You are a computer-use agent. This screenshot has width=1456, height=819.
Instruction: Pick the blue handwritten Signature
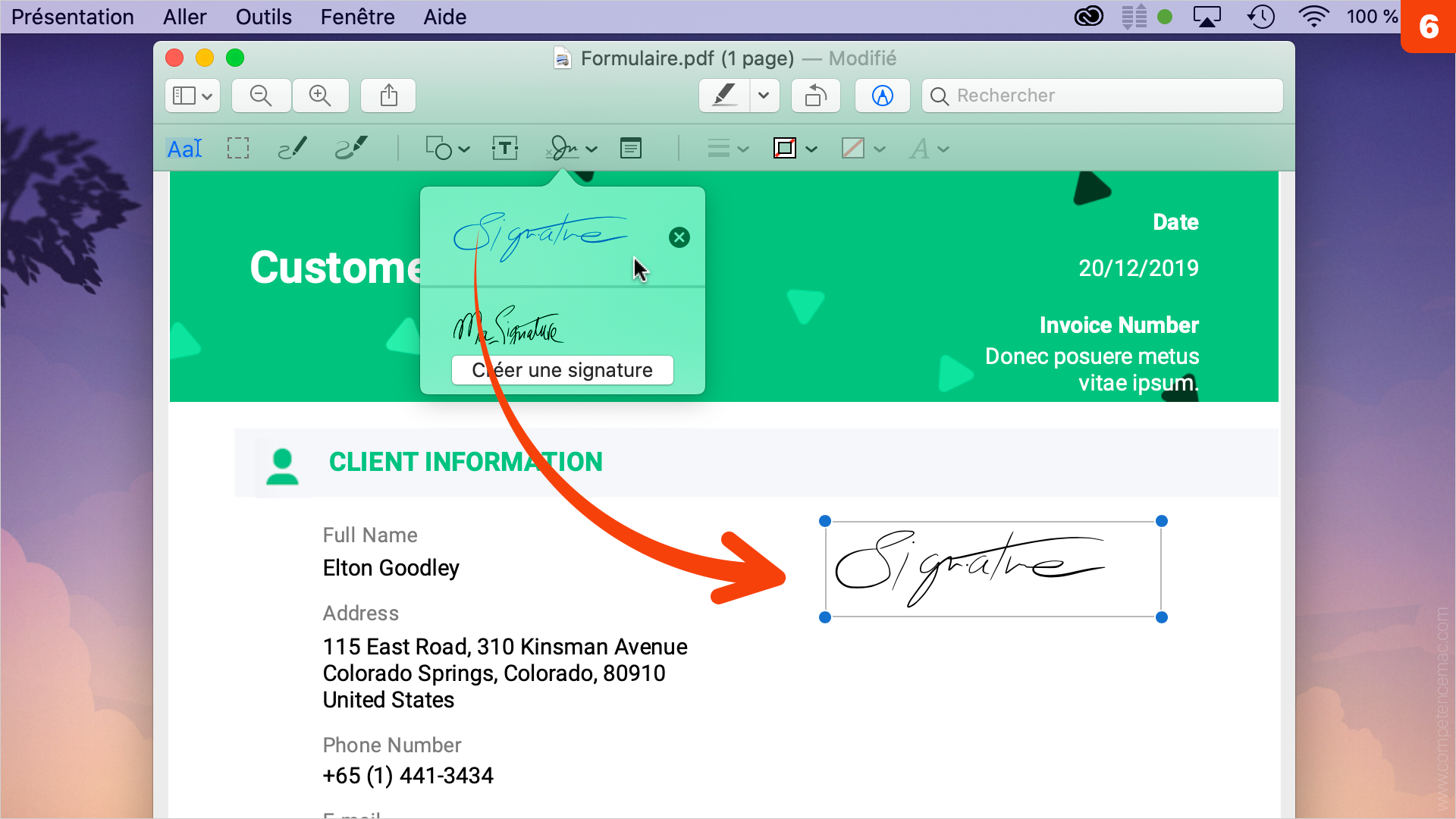click(x=540, y=237)
